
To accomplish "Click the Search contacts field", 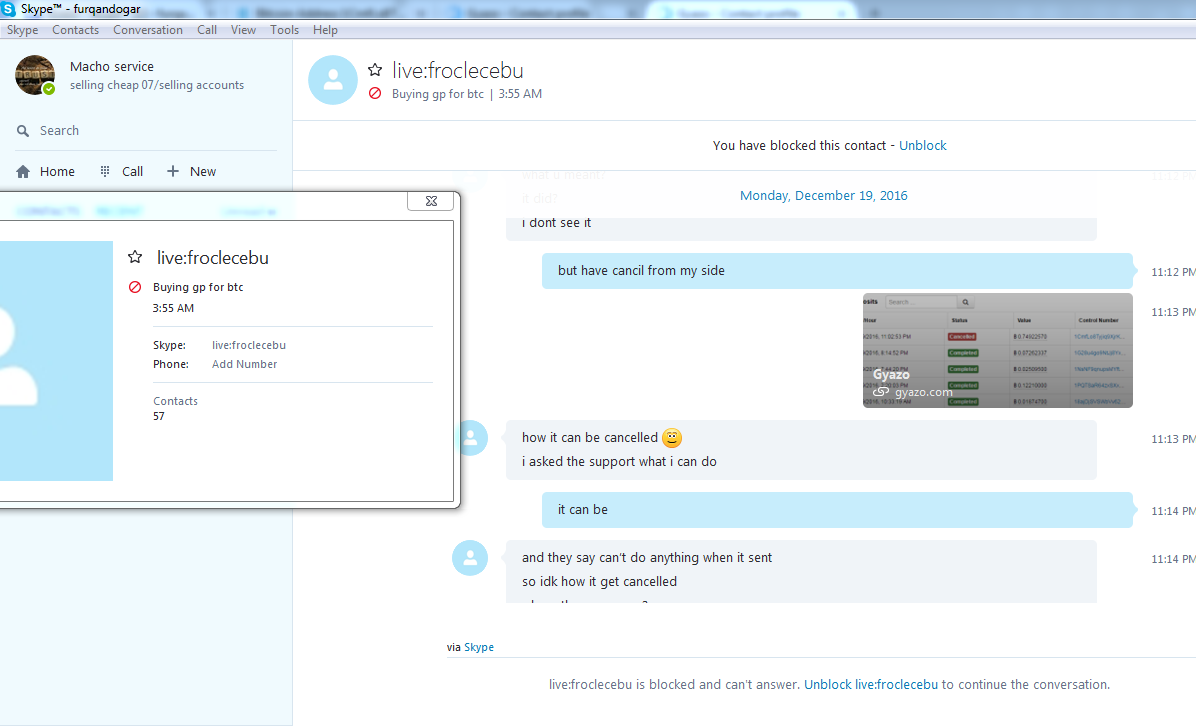I will point(146,130).
